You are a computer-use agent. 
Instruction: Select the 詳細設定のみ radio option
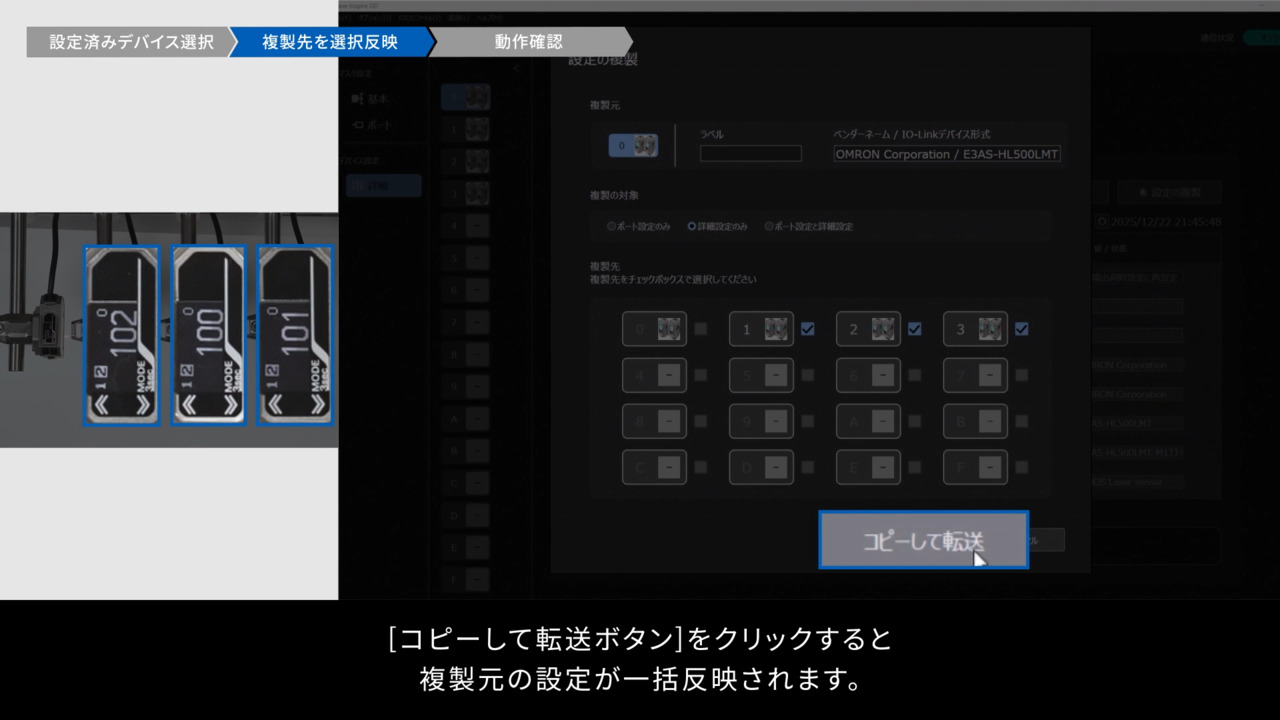pos(692,226)
